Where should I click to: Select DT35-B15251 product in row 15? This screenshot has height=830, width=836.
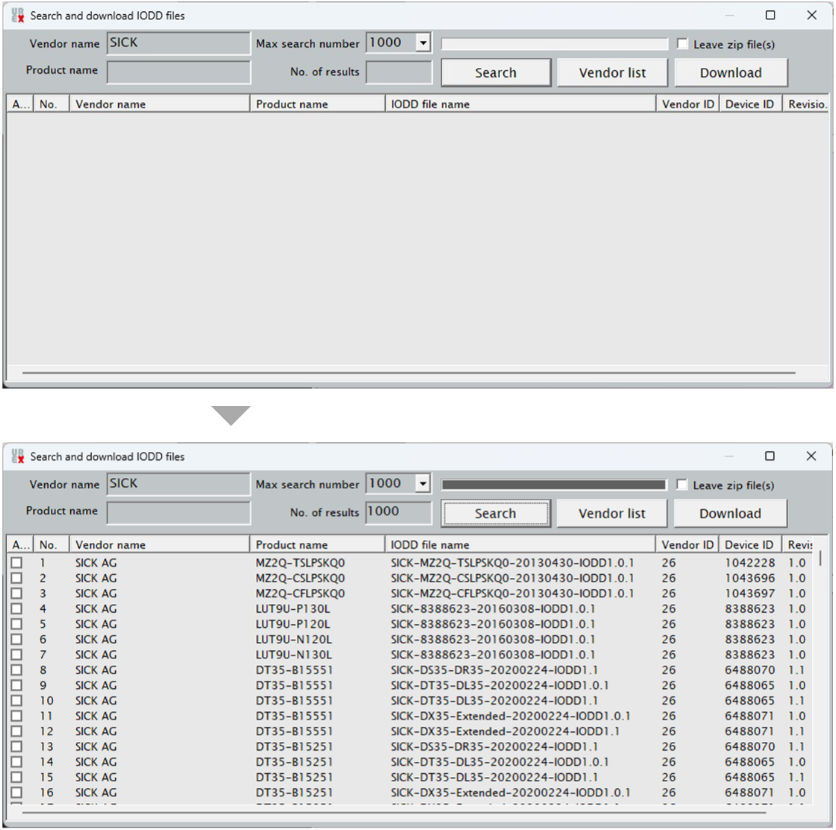pyautogui.click(x=294, y=777)
